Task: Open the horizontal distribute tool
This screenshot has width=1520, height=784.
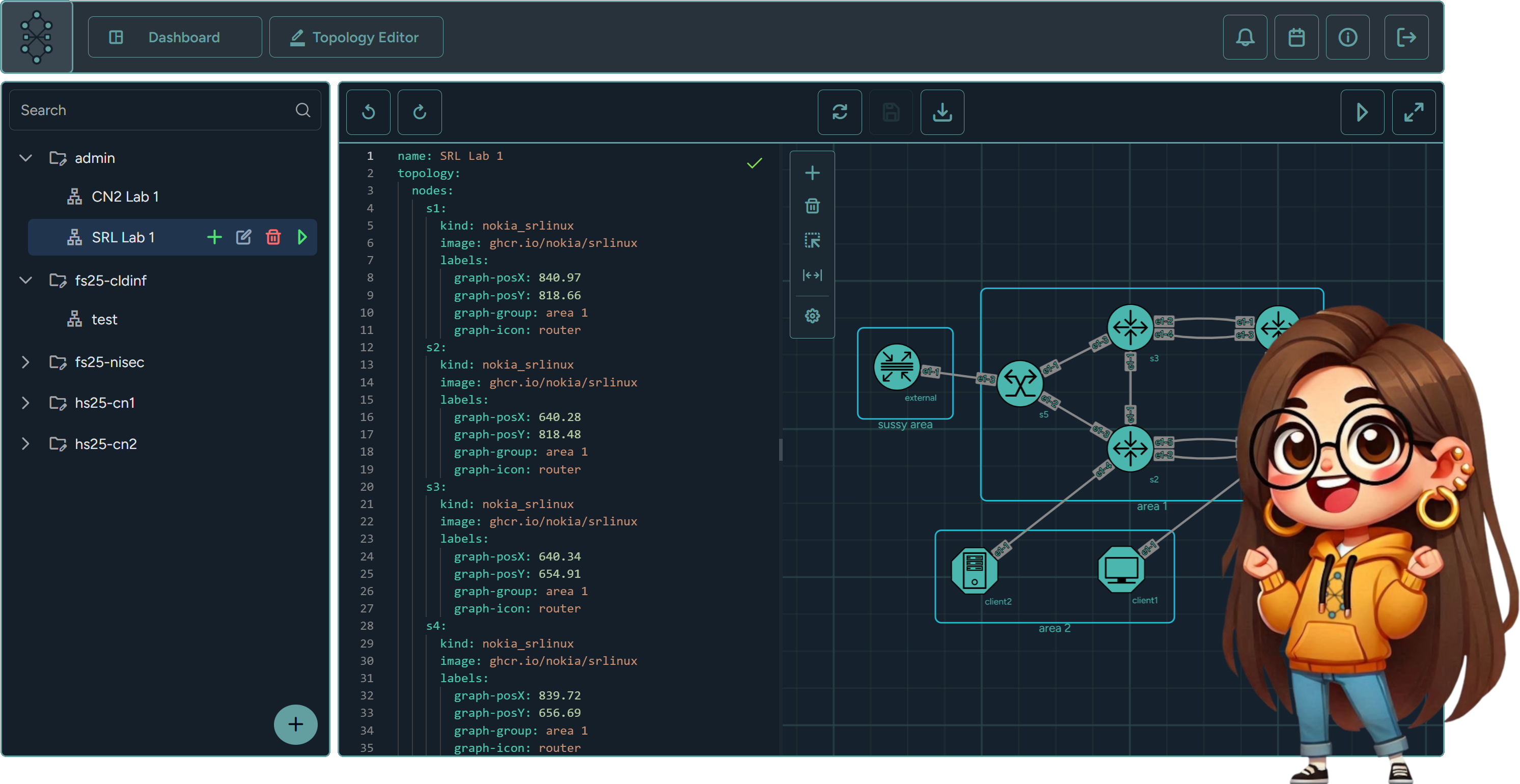Action: pyautogui.click(x=813, y=275)
